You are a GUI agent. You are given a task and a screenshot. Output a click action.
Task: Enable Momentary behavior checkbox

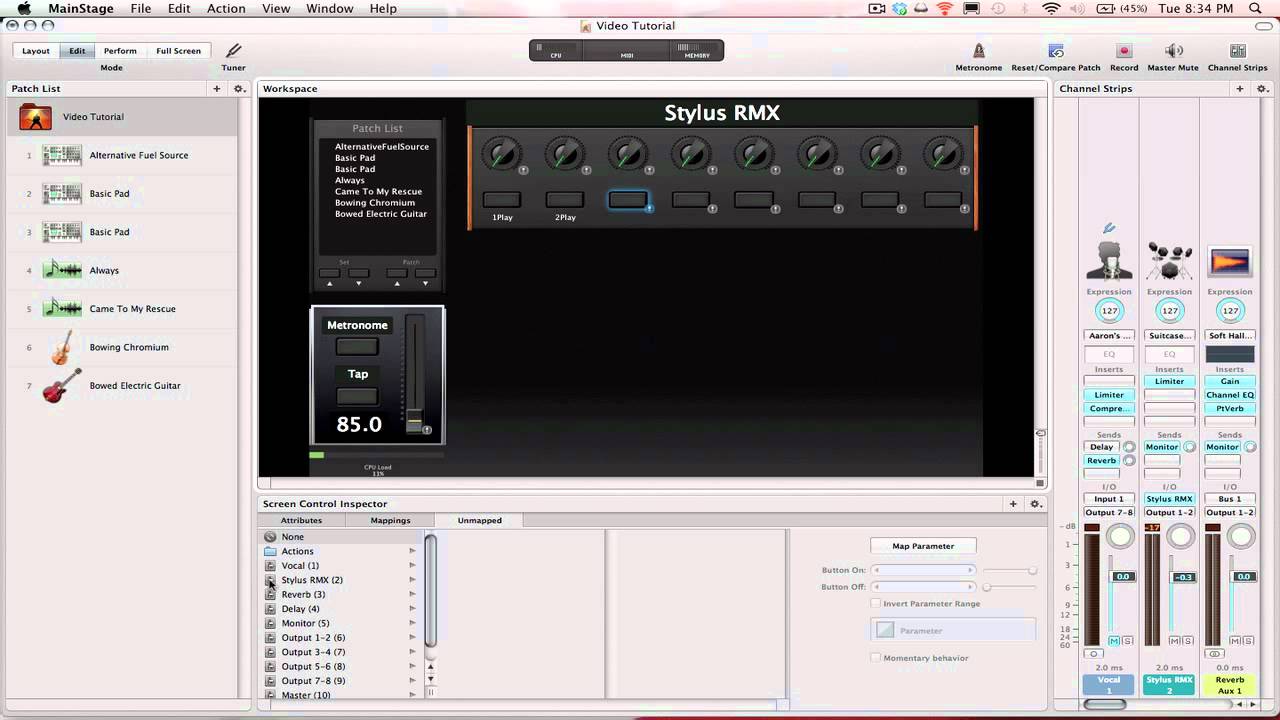pos(876,658)
